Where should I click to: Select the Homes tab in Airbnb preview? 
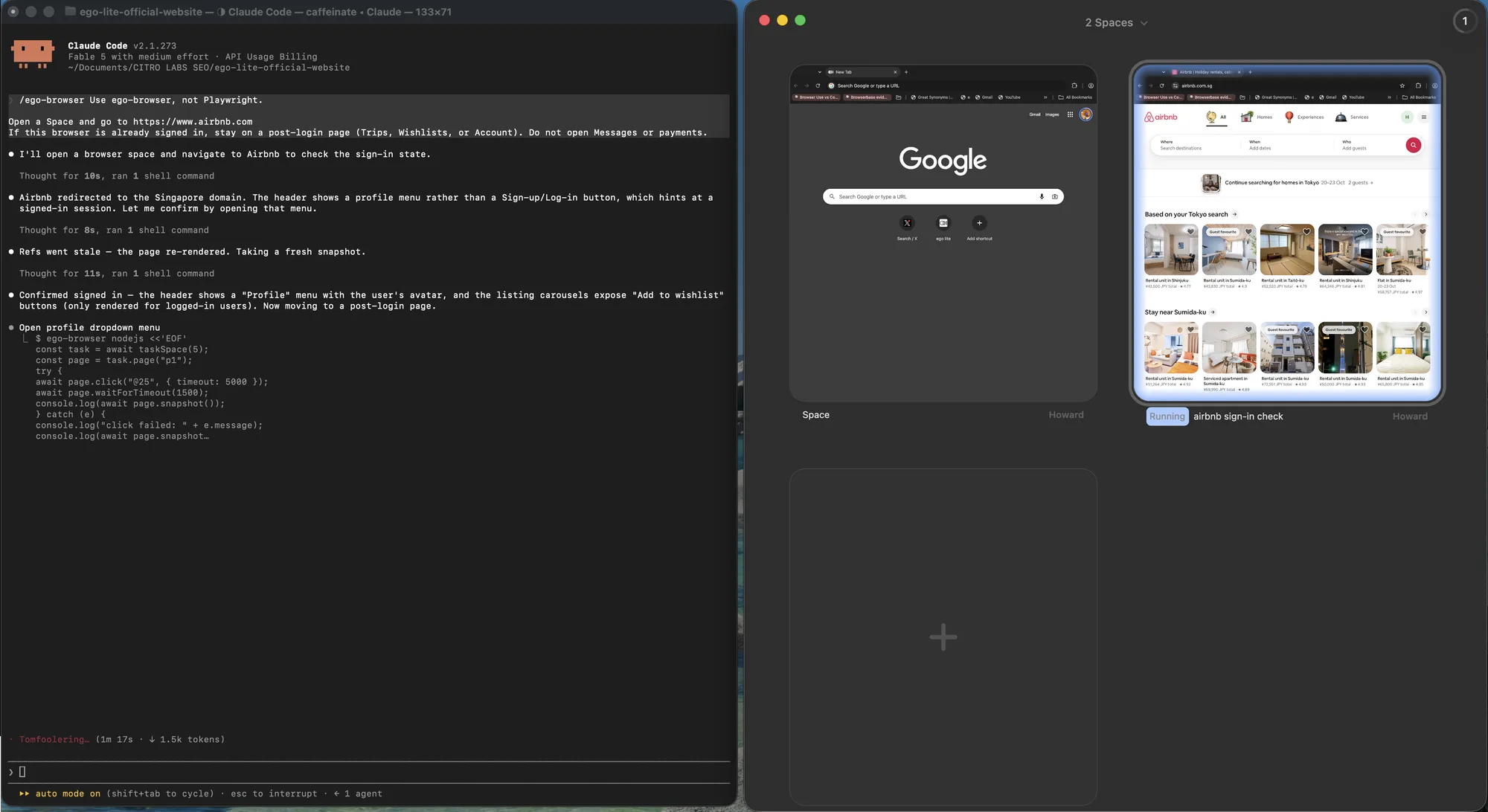[1256, 117]
